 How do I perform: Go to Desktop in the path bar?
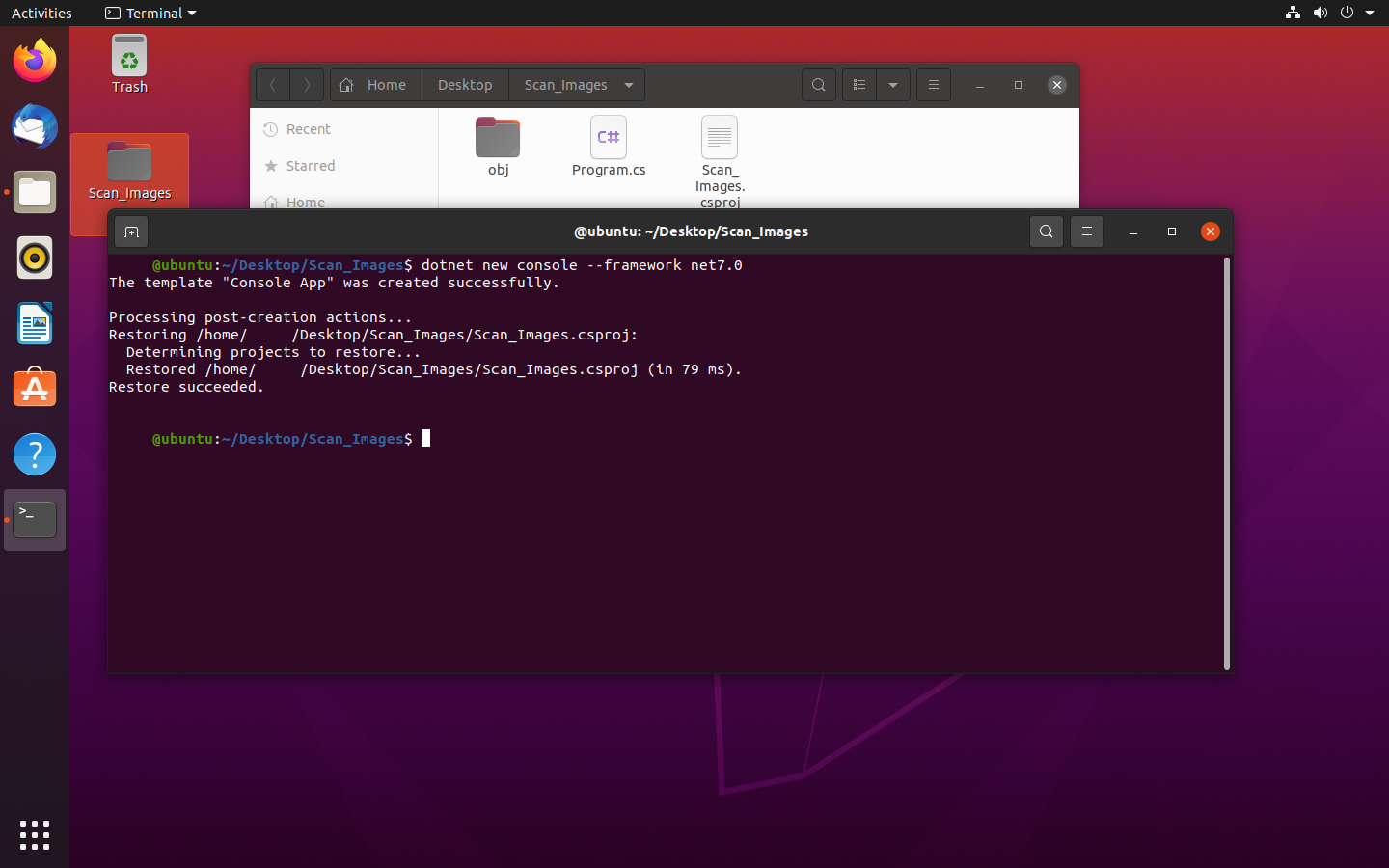[x=465, y=85]
